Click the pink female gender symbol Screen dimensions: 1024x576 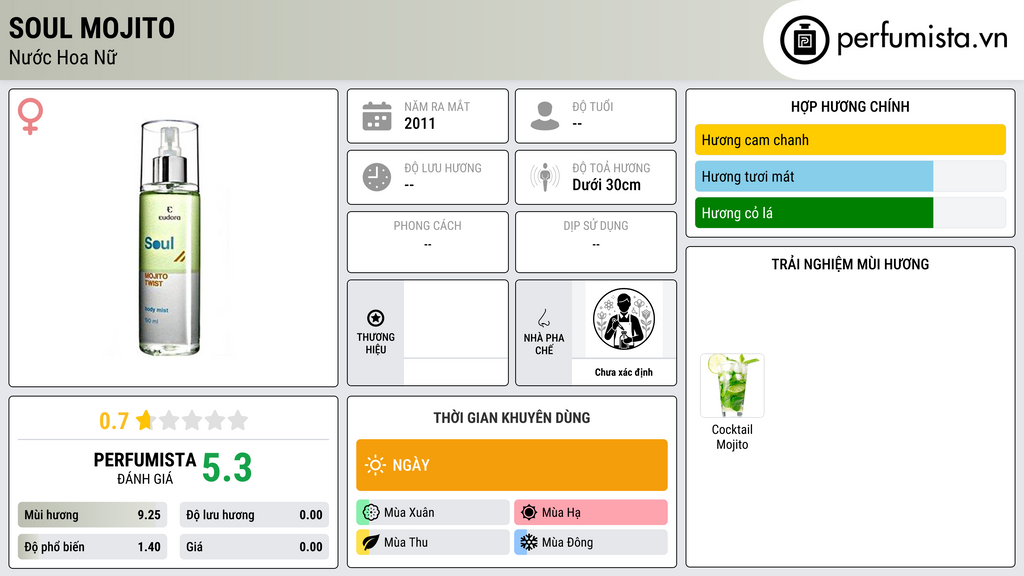(x=30, y=116)
